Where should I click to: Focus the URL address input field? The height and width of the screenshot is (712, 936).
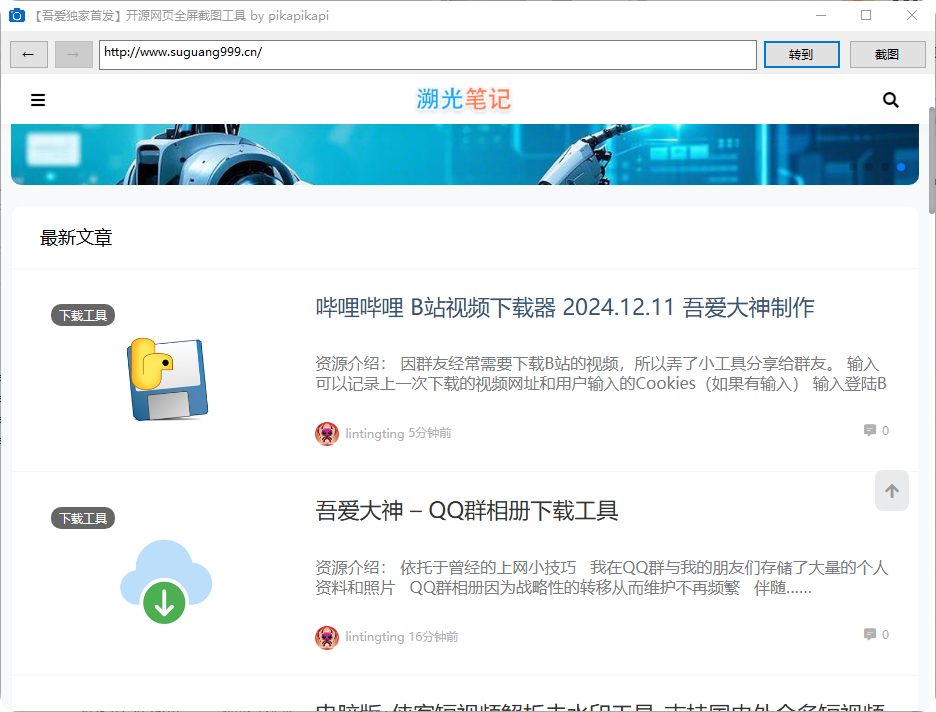pos(427,55)
